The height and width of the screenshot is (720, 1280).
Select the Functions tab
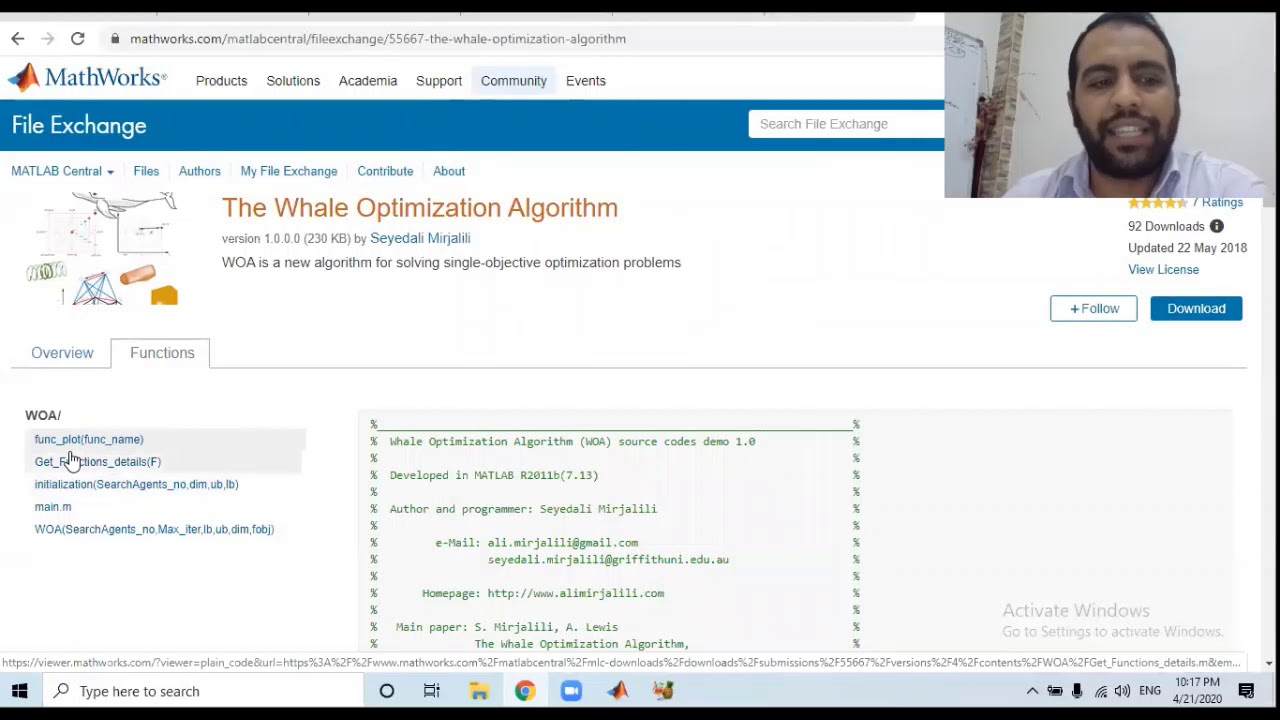coord(162,353)
